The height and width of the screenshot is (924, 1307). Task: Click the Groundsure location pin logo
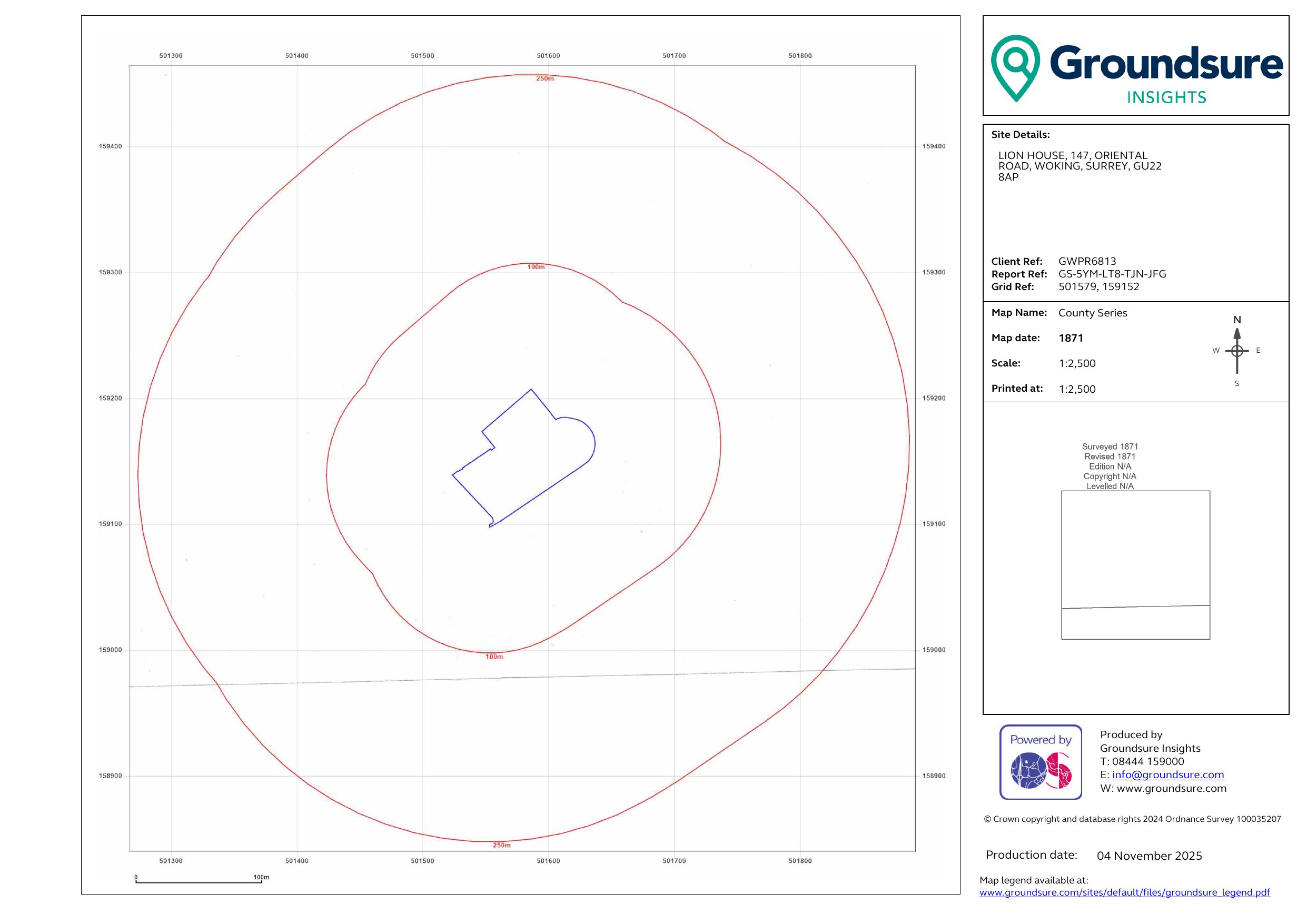tap(1015, 67)
